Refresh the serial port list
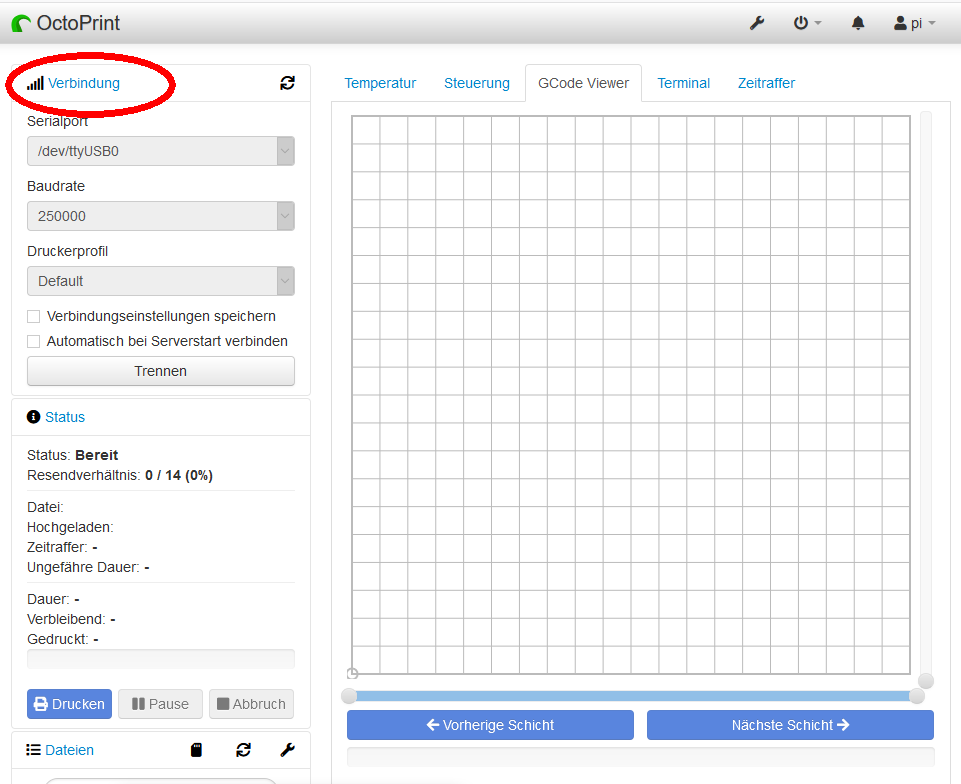This screenshot has width=961, height=784. [x=287, y=84]
